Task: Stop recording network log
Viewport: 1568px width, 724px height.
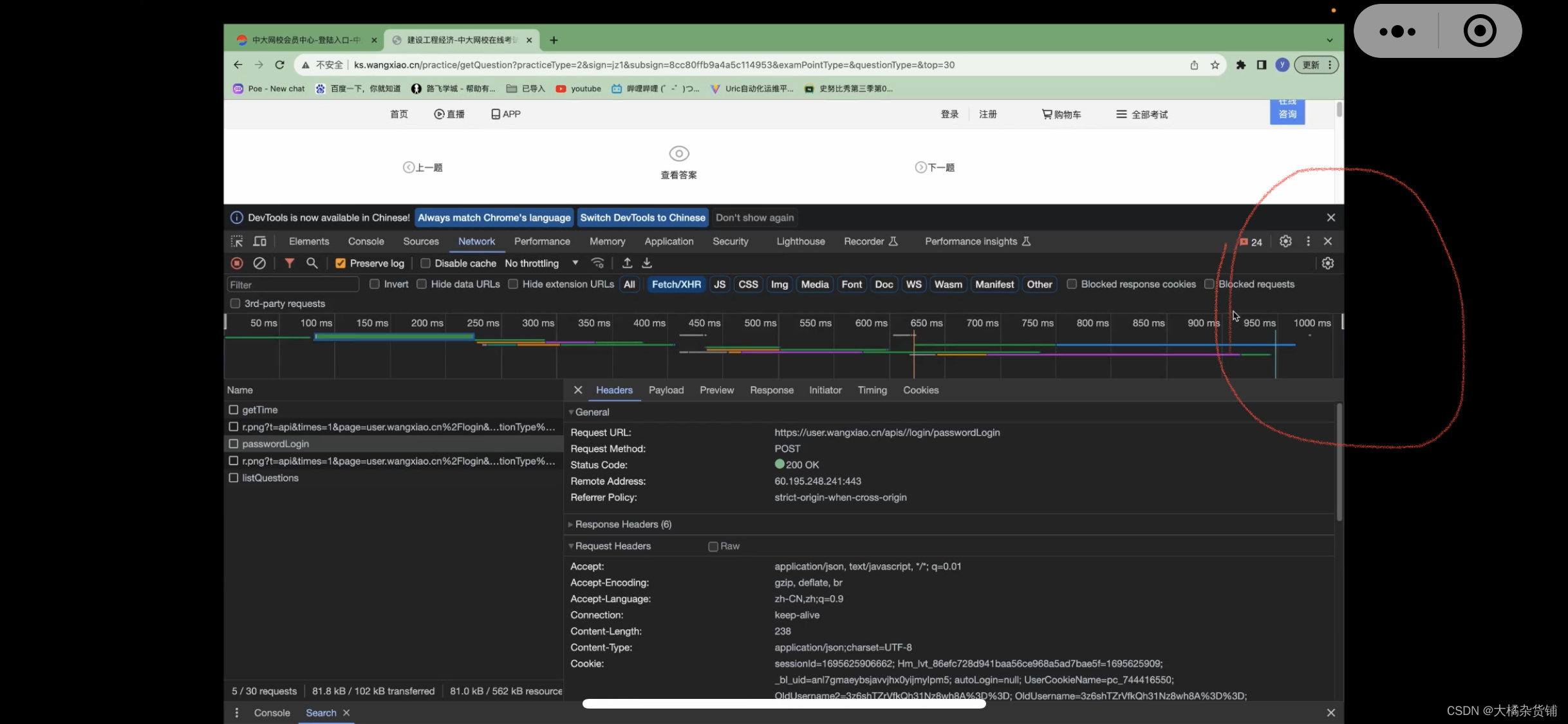Action: pos(237,263)
